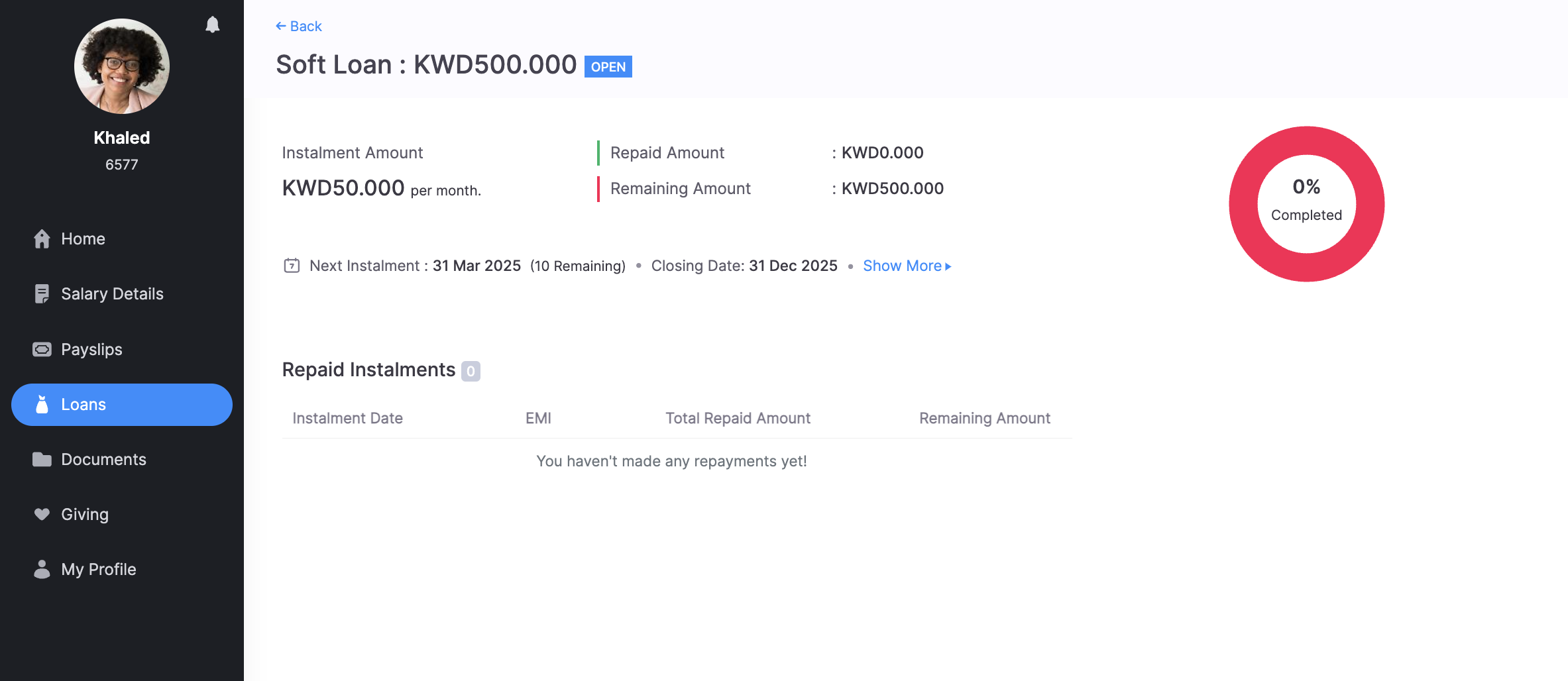The image size is (1568, 681).
Task: Expand loan details with Show More
Action: pos(907,266)
